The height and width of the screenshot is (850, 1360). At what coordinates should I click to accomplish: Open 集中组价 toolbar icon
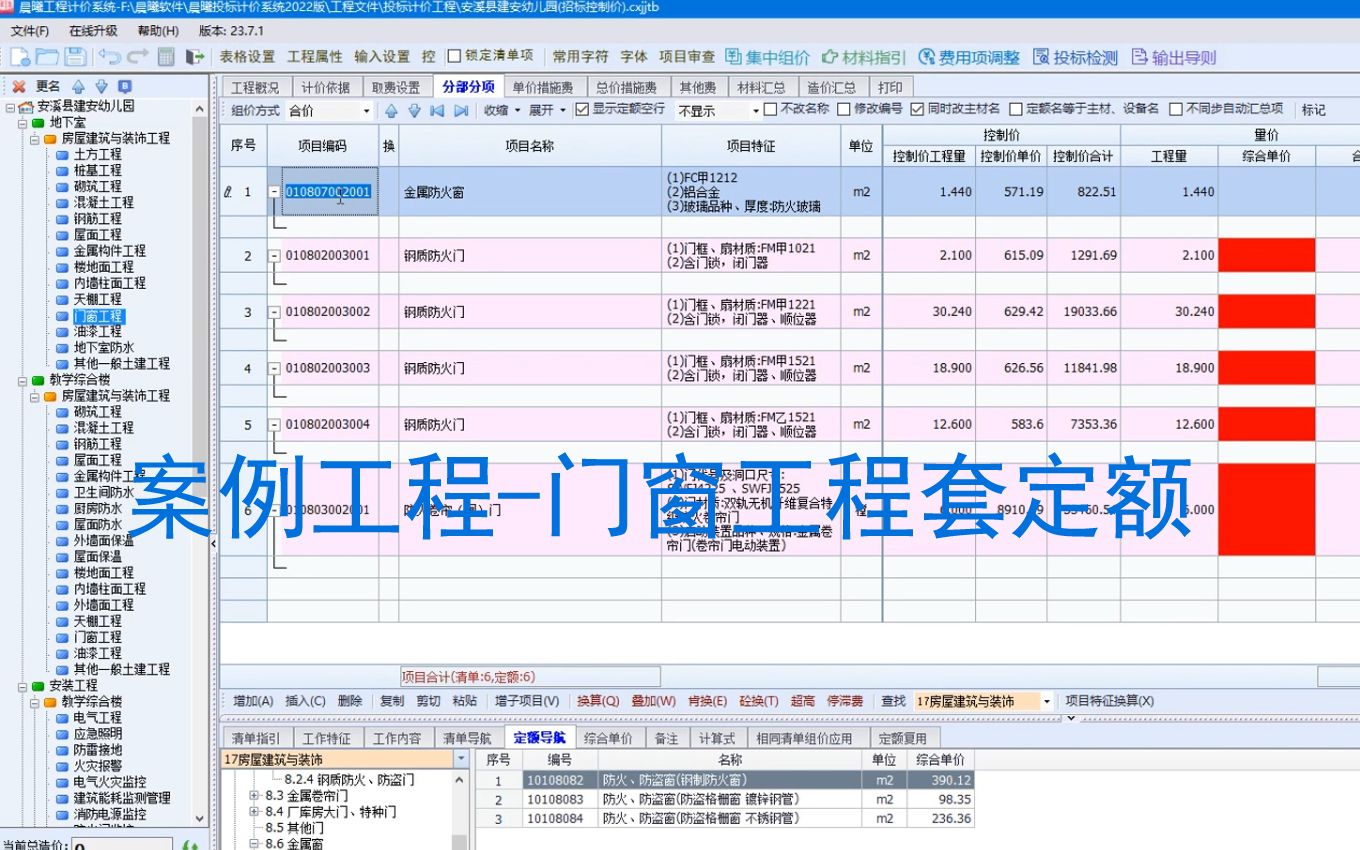coord(733,57)
